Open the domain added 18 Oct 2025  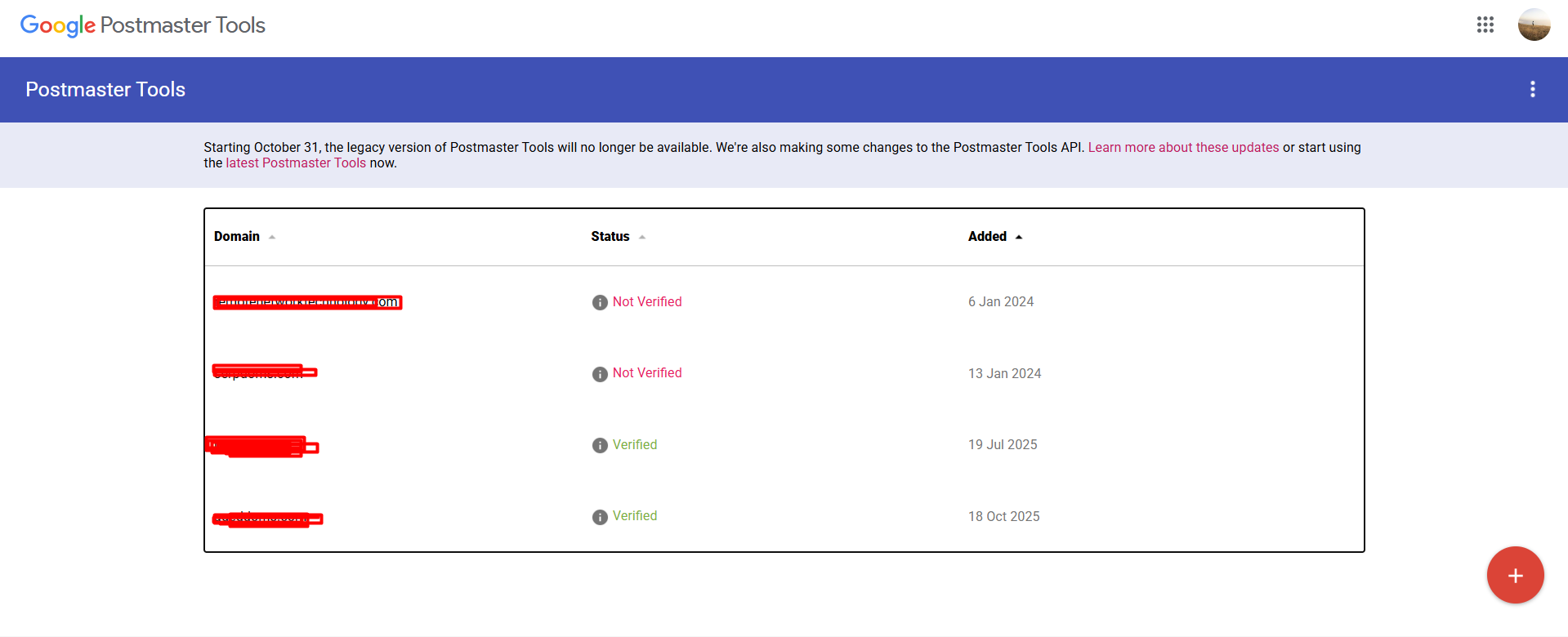point(267,519)
